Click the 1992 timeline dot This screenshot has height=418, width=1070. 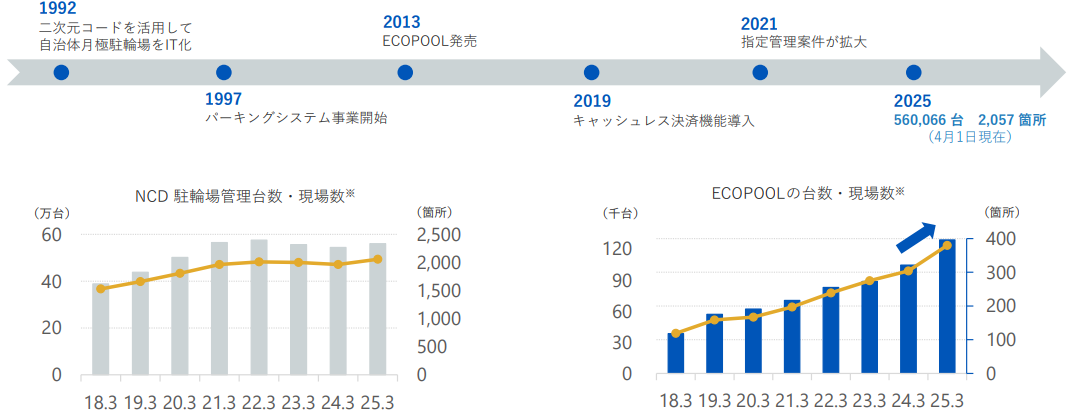61,72
